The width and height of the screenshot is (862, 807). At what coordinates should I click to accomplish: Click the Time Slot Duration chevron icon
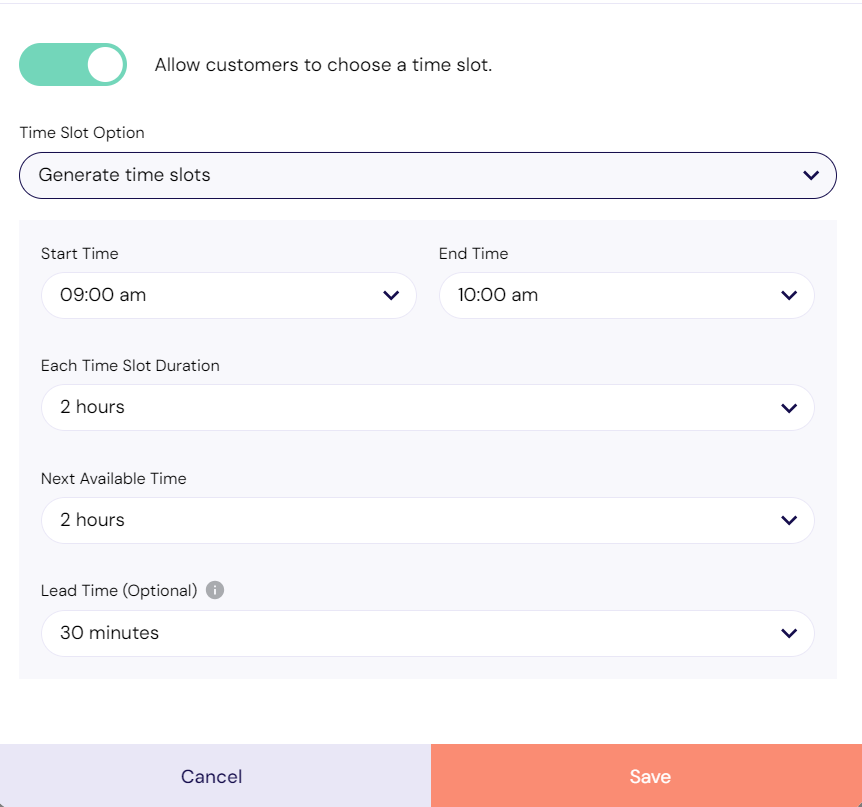pos(789,408)
